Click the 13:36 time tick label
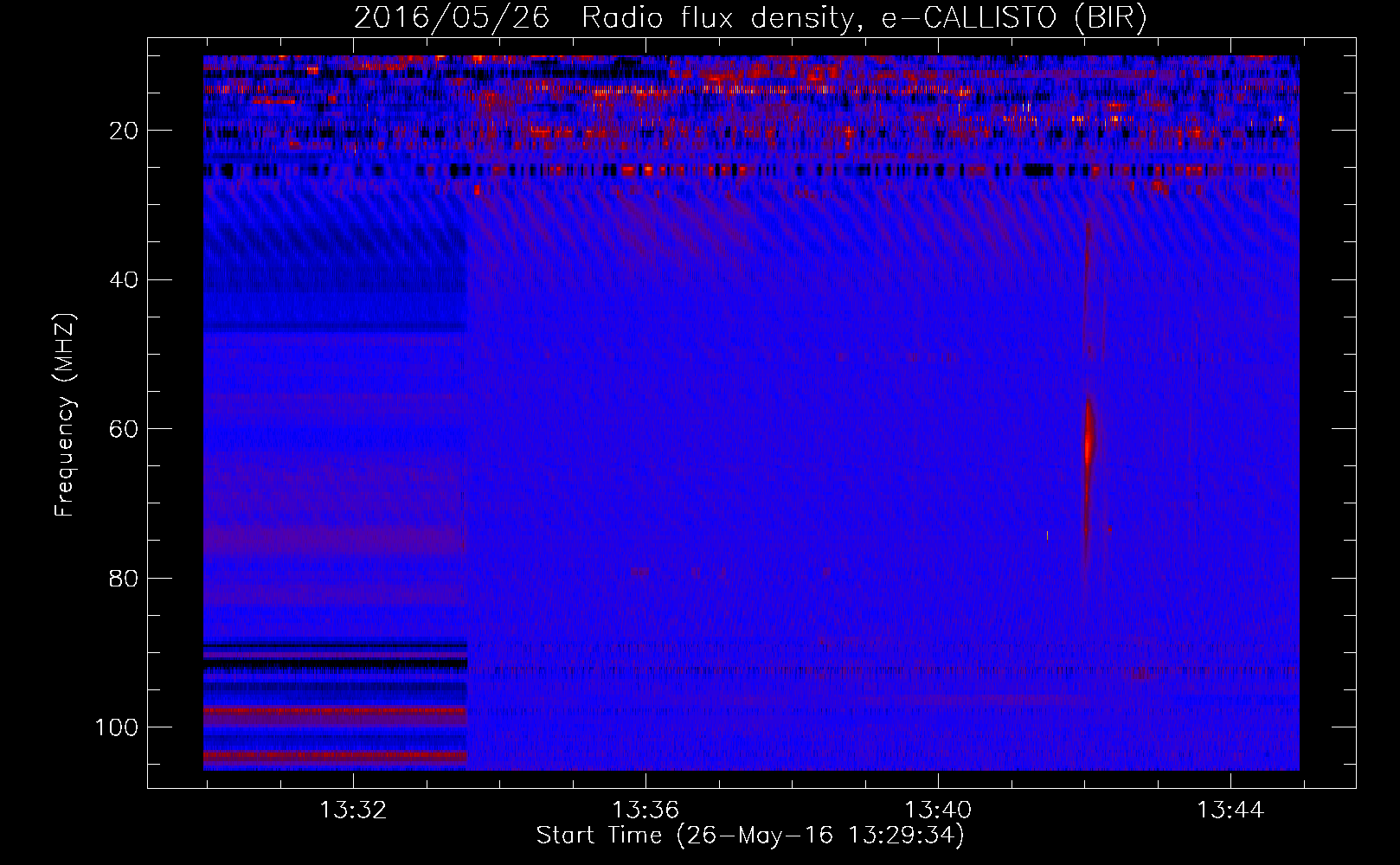The image size is (1400, 865). click(645, 811)
